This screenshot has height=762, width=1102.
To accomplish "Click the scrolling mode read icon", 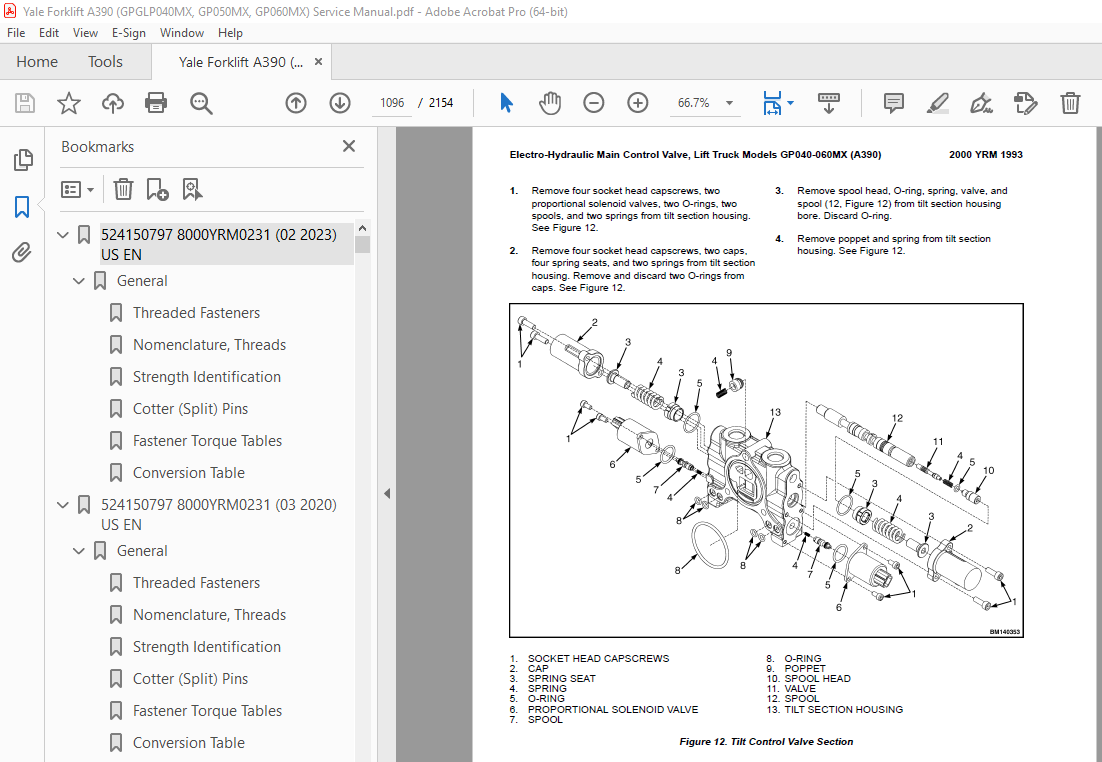I will pyautogui.click(x=829, y=103).
